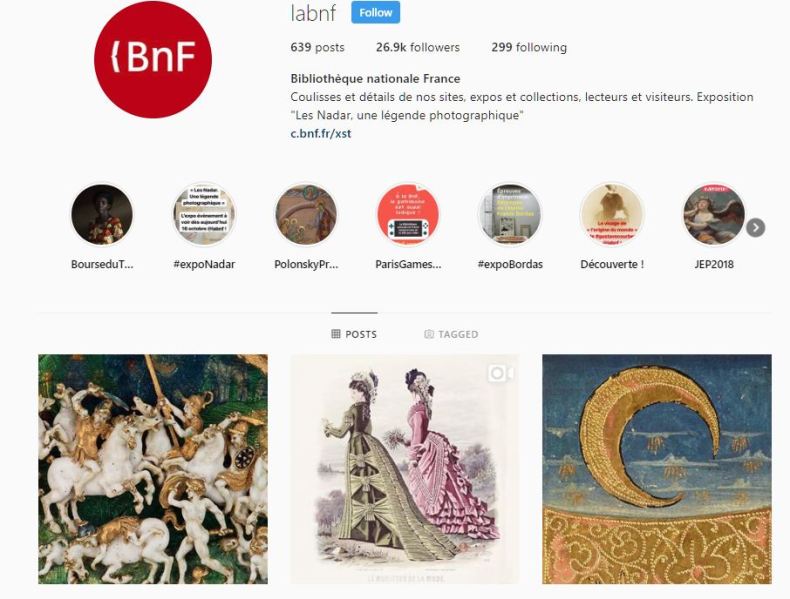790x599 pixels.
Task: Open the Victorian fashion plate post
Action: coord(405,469)
